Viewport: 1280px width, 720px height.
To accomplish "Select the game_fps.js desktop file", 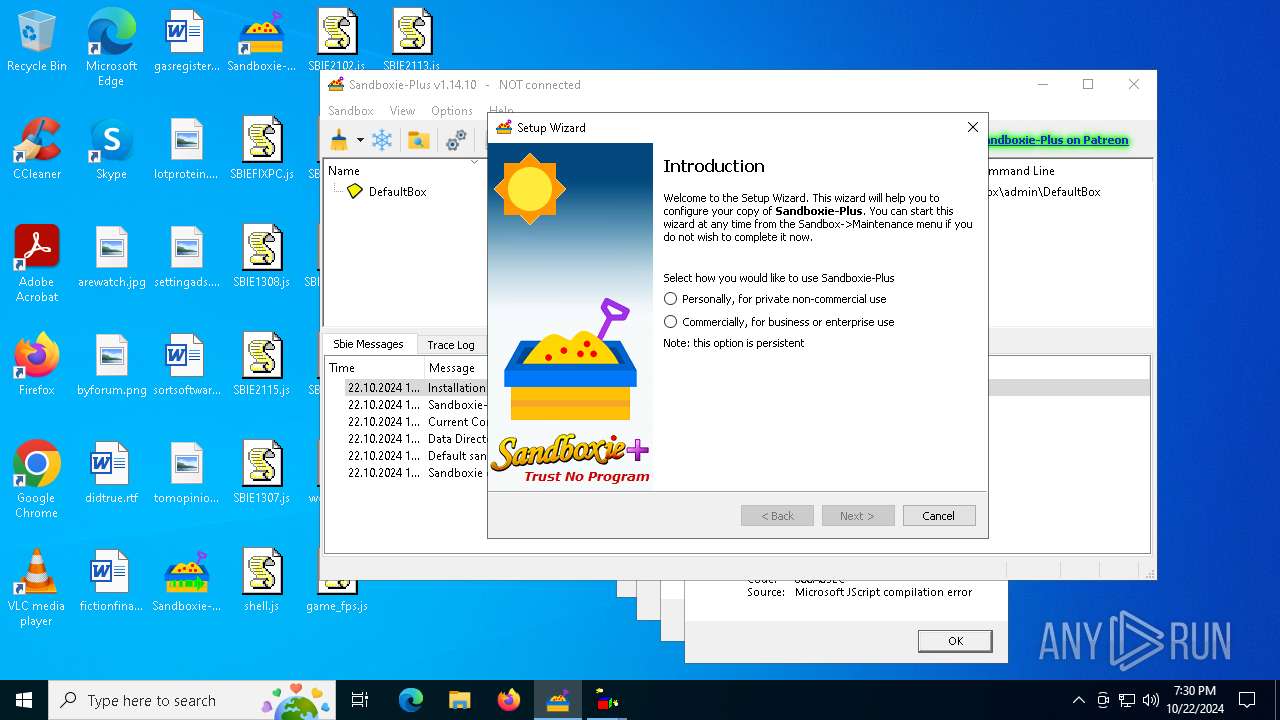I will point(337,598).
